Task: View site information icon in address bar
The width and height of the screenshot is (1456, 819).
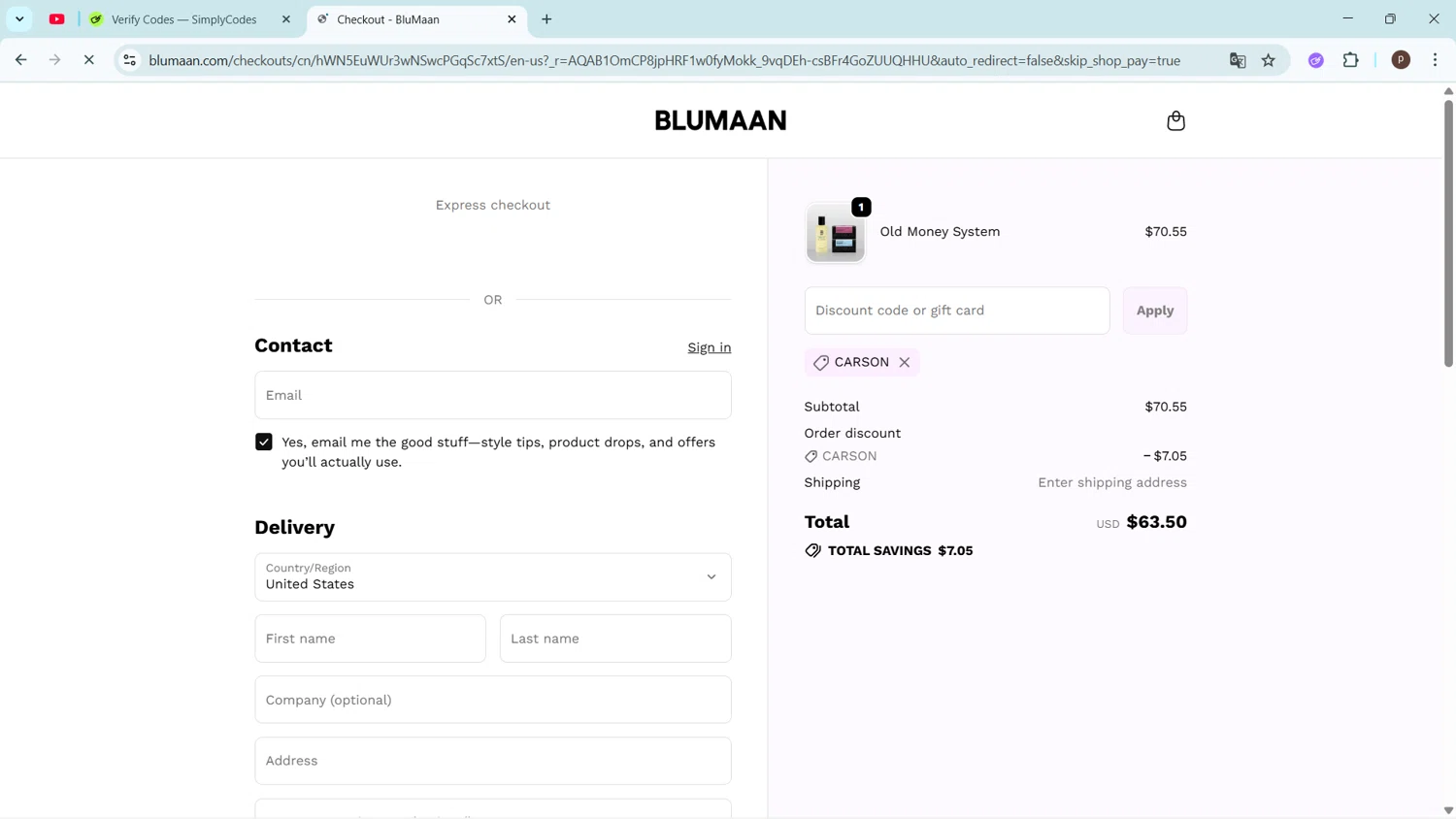Action: tap(129, 60)
